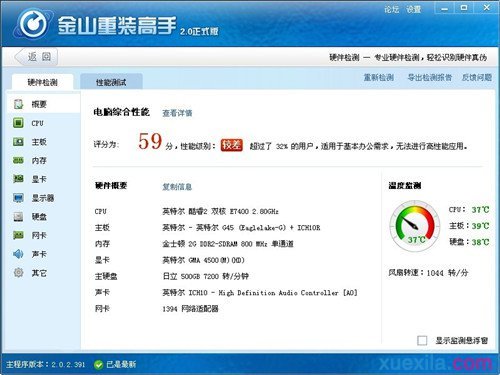Click motherboard temperature 39℃
Viewport: 500px width, 375px height.
480,226
